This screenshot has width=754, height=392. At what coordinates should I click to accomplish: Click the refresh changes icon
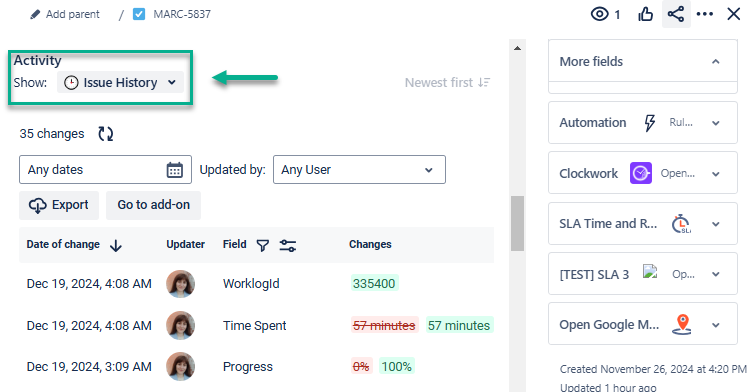[106, 134]
